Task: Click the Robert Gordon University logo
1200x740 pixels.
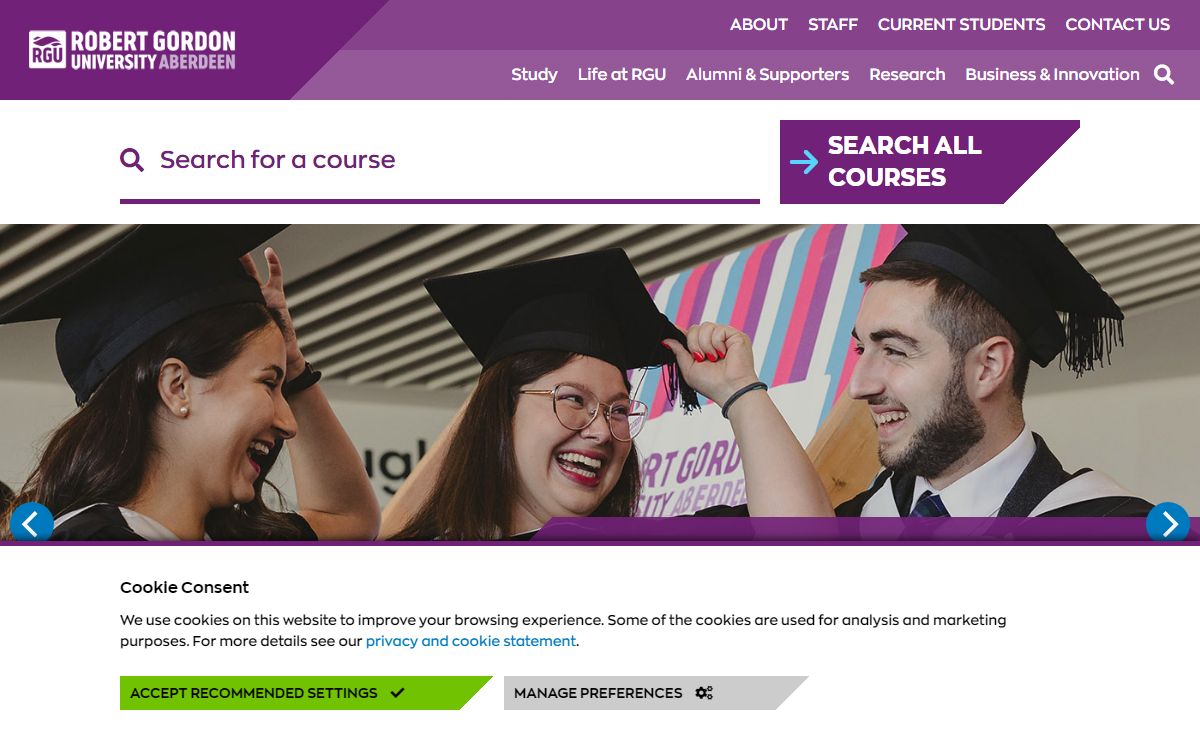Action: click(132, 50)
